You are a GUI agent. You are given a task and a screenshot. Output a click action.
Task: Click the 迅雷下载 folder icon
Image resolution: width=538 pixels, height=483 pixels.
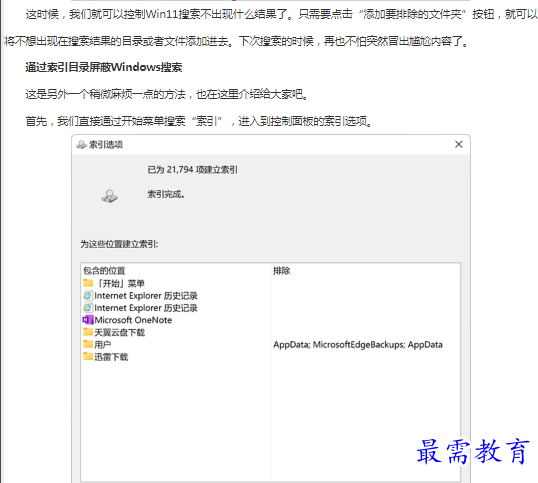(x=88, y=356)
